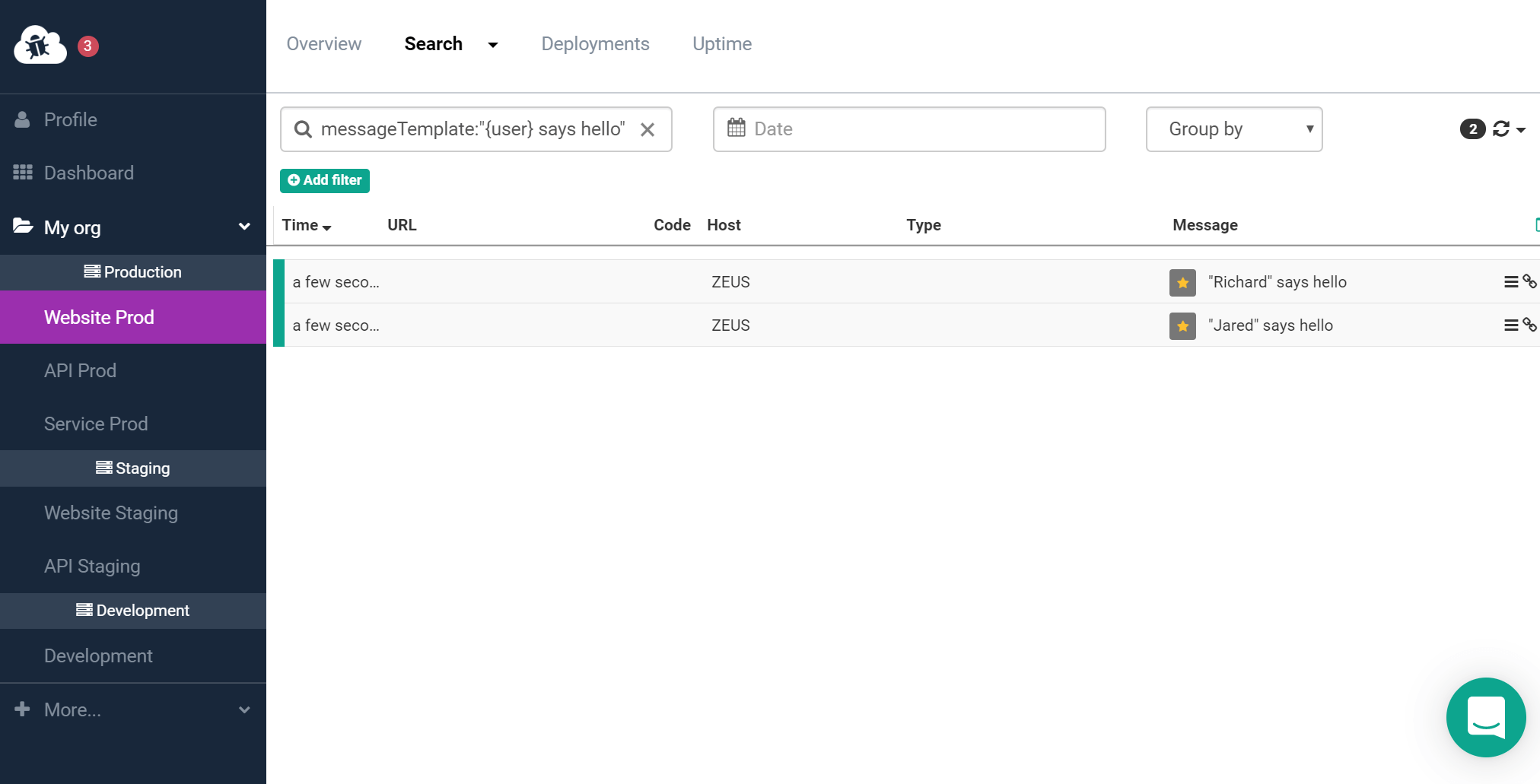Open event details via hamburger icon for Jared's row
This screenshot has height=784, width=1540.
(1510, 325)
